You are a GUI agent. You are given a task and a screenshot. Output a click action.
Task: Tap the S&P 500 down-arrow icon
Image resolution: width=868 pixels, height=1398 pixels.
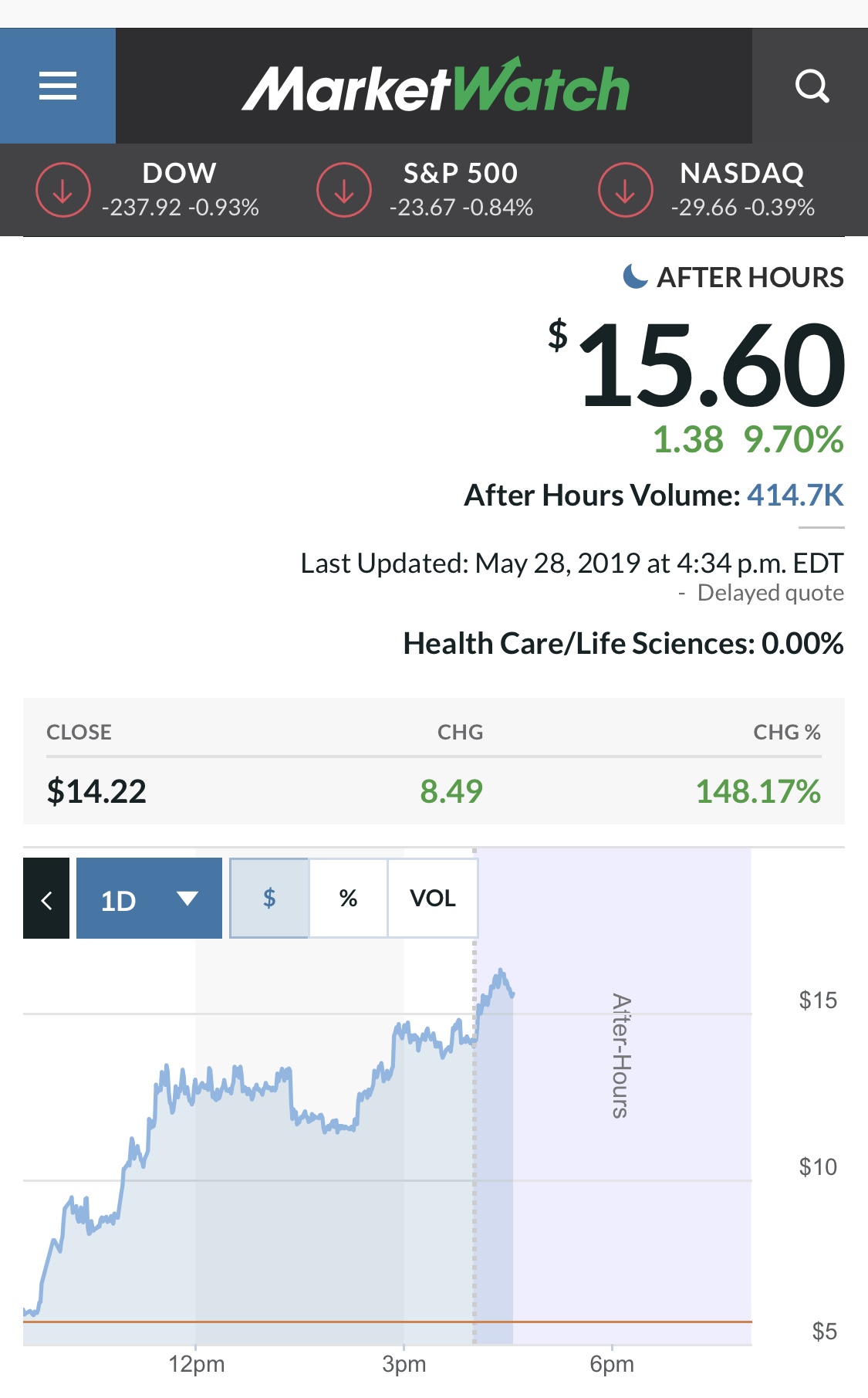pos(344,190)
